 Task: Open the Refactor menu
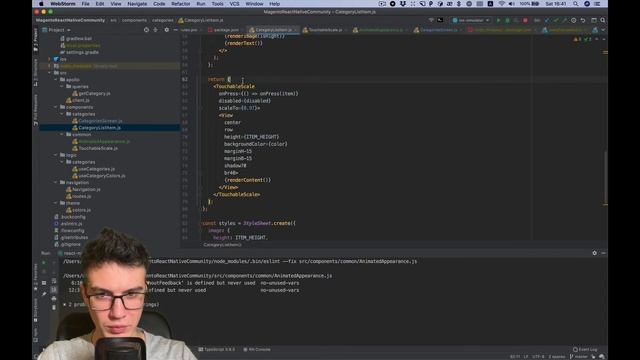click(x=180, y=4)
